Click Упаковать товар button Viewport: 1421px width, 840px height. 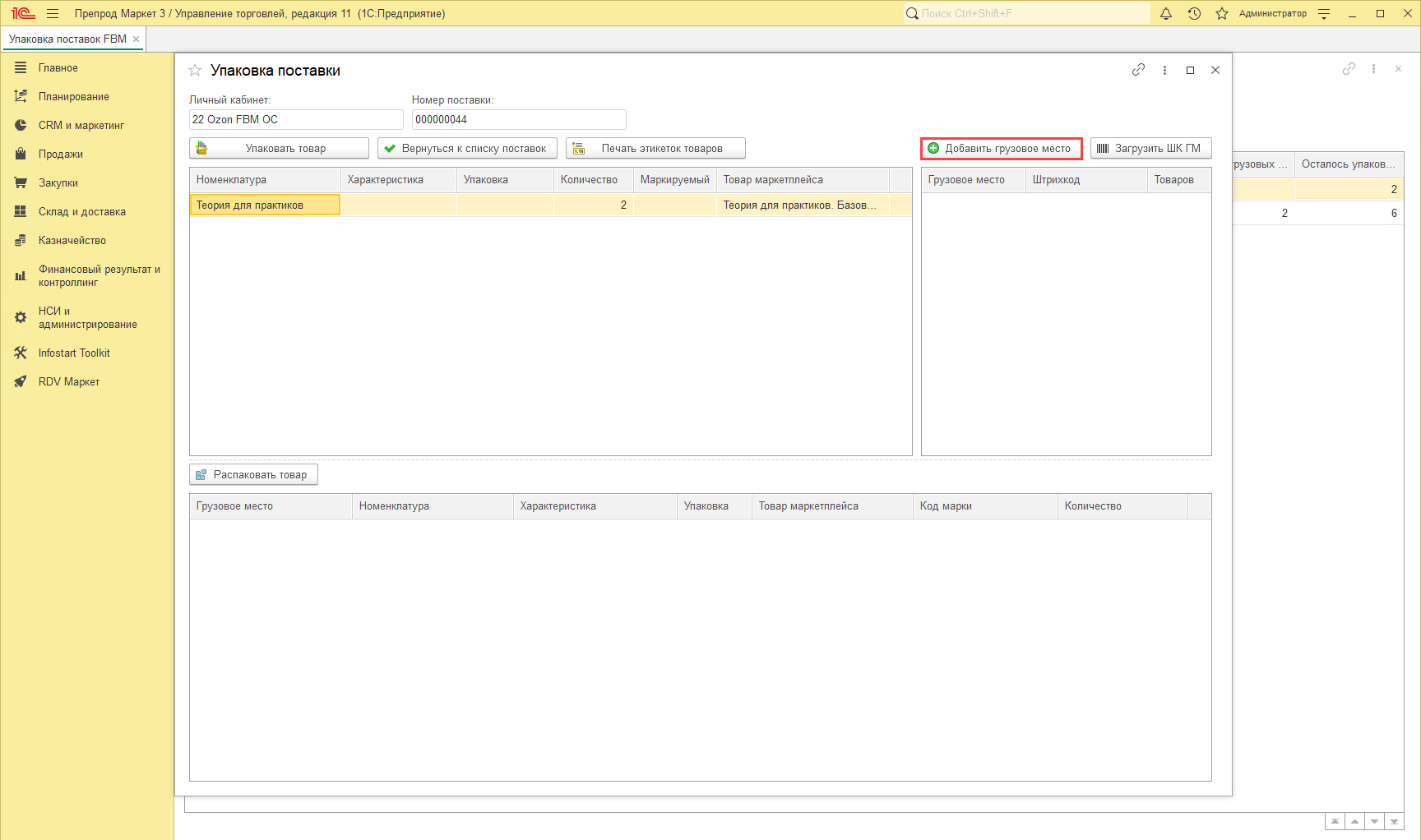279,149
